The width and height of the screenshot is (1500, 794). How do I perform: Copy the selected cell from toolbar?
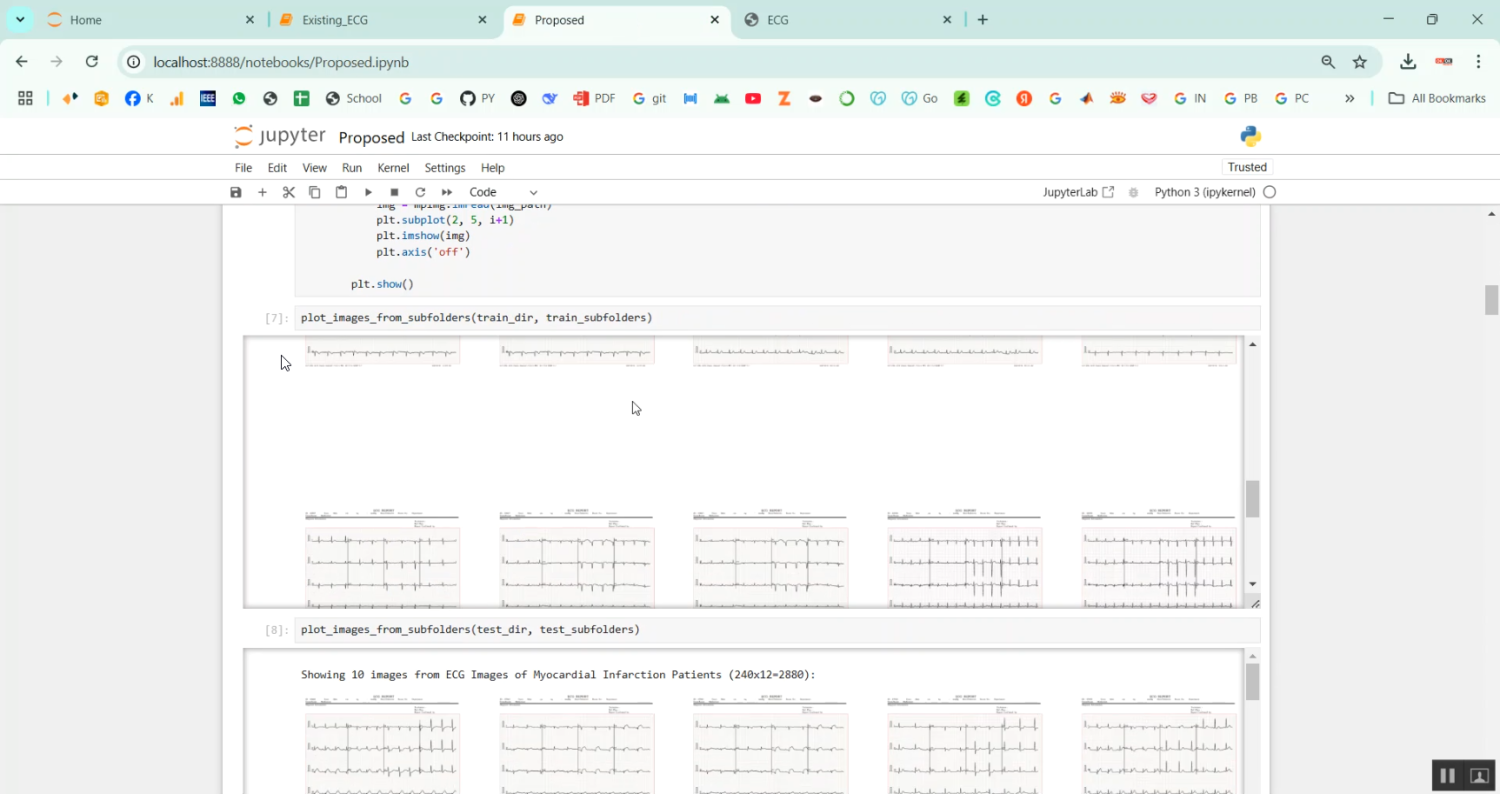point(314,192)
